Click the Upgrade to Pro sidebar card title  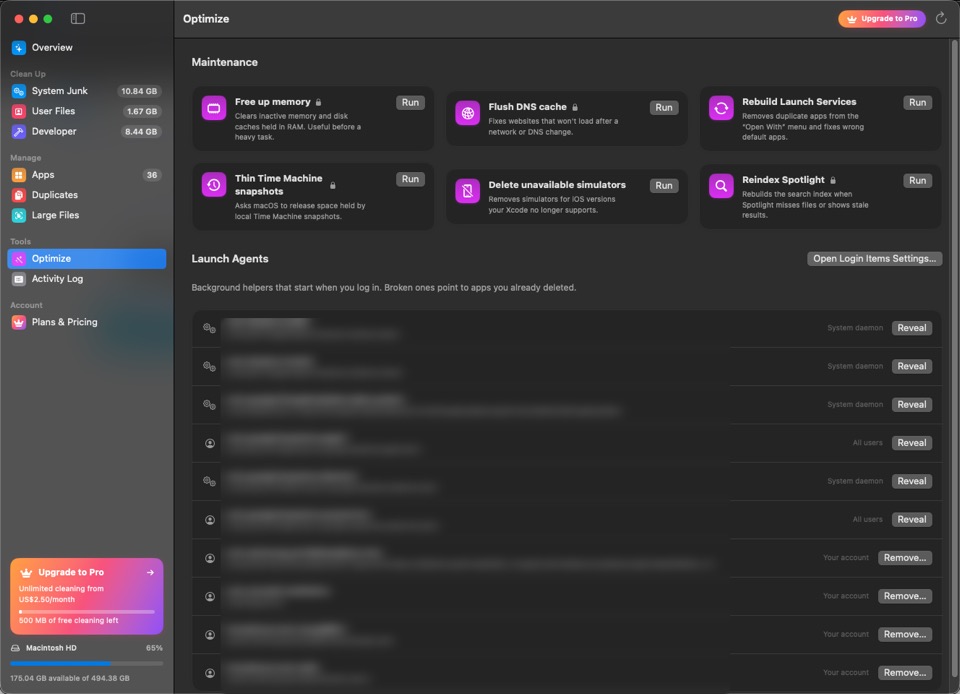[71, 572]
